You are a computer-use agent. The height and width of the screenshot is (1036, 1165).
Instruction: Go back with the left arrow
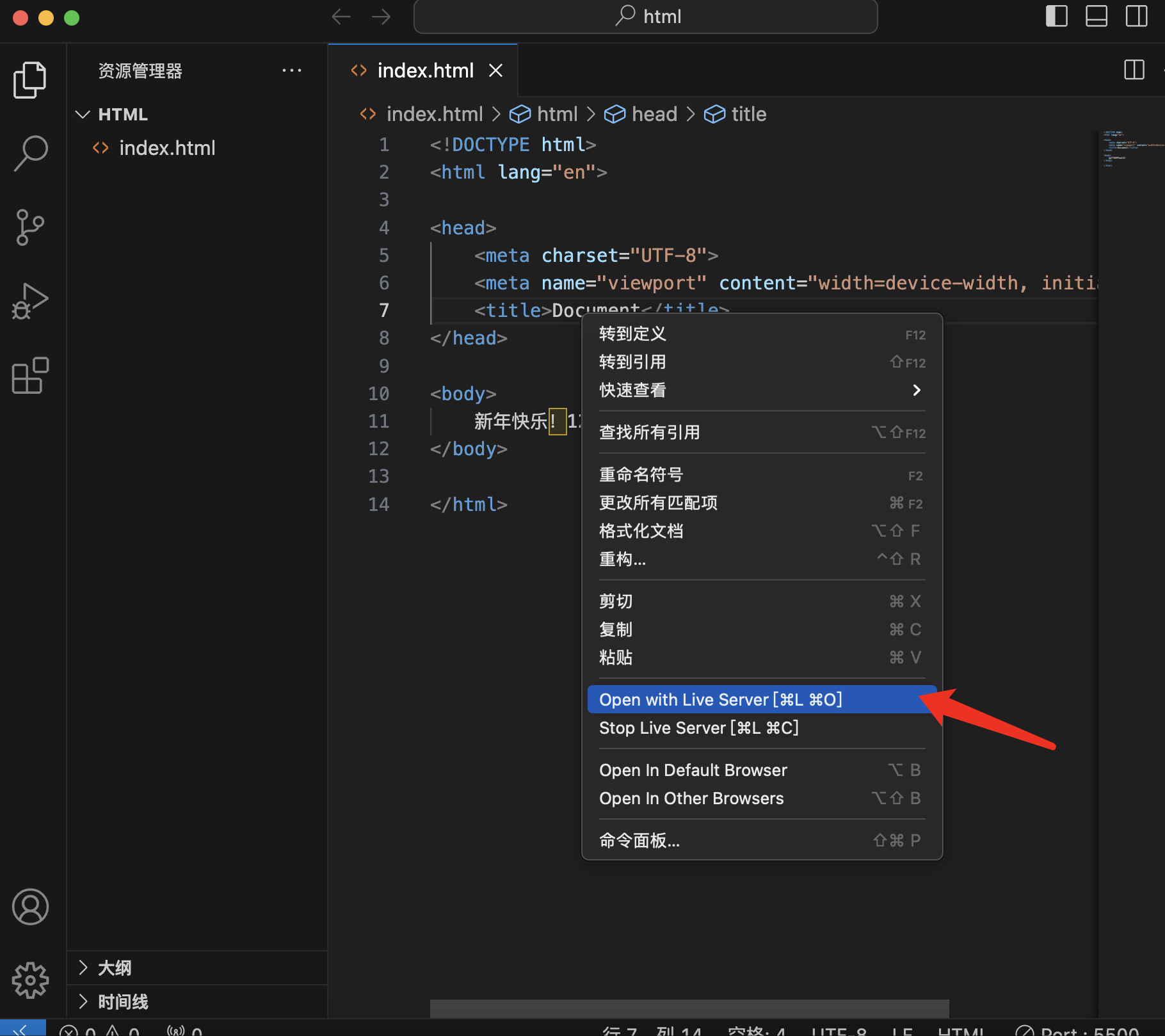coord(341,17)
